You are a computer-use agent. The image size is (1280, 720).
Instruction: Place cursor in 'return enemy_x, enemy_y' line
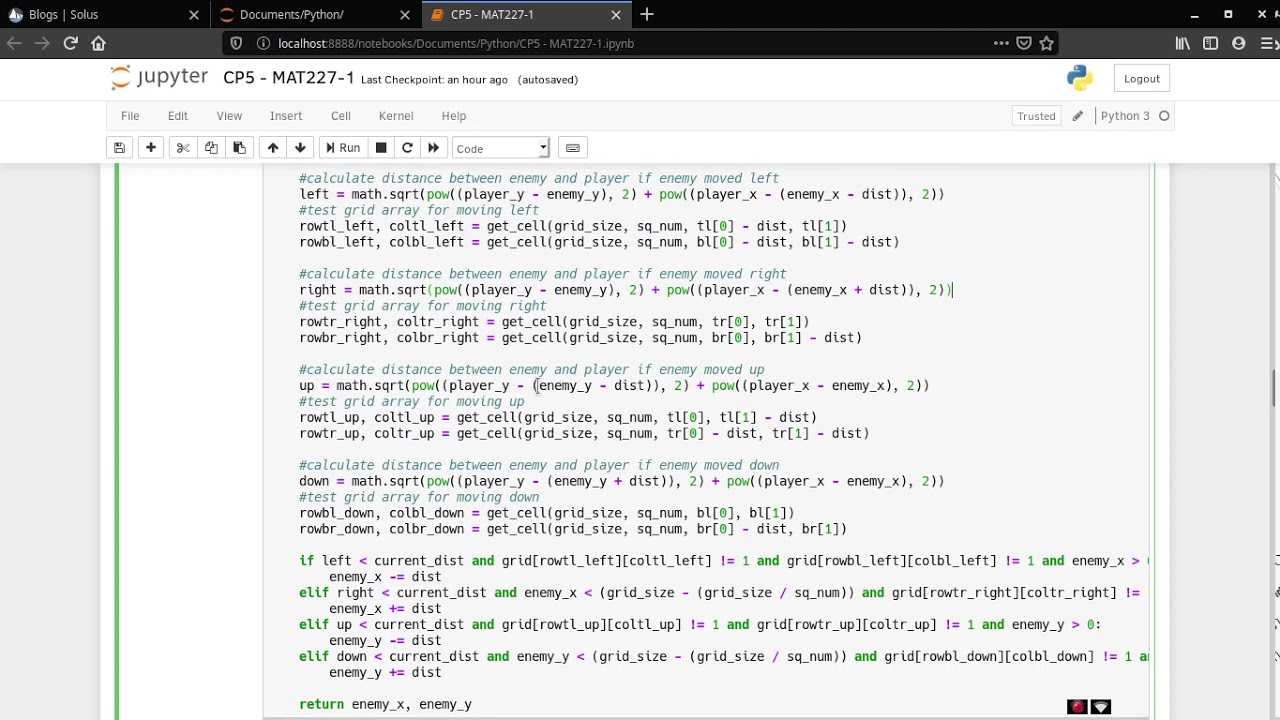point(385,704)
